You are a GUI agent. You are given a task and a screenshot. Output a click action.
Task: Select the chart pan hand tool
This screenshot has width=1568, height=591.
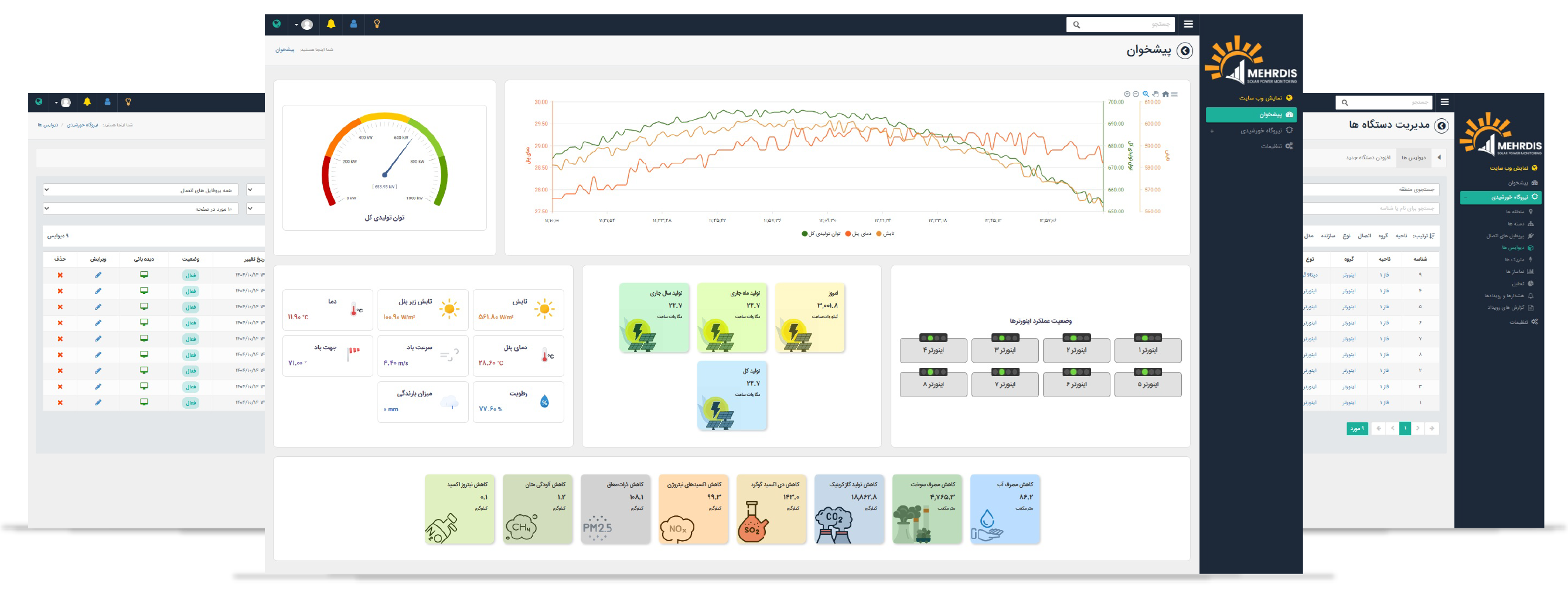[1155, 94]
